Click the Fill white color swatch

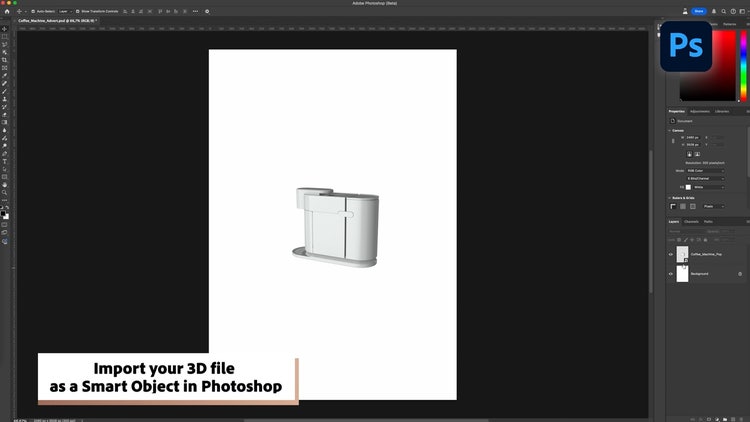point(688,187)
